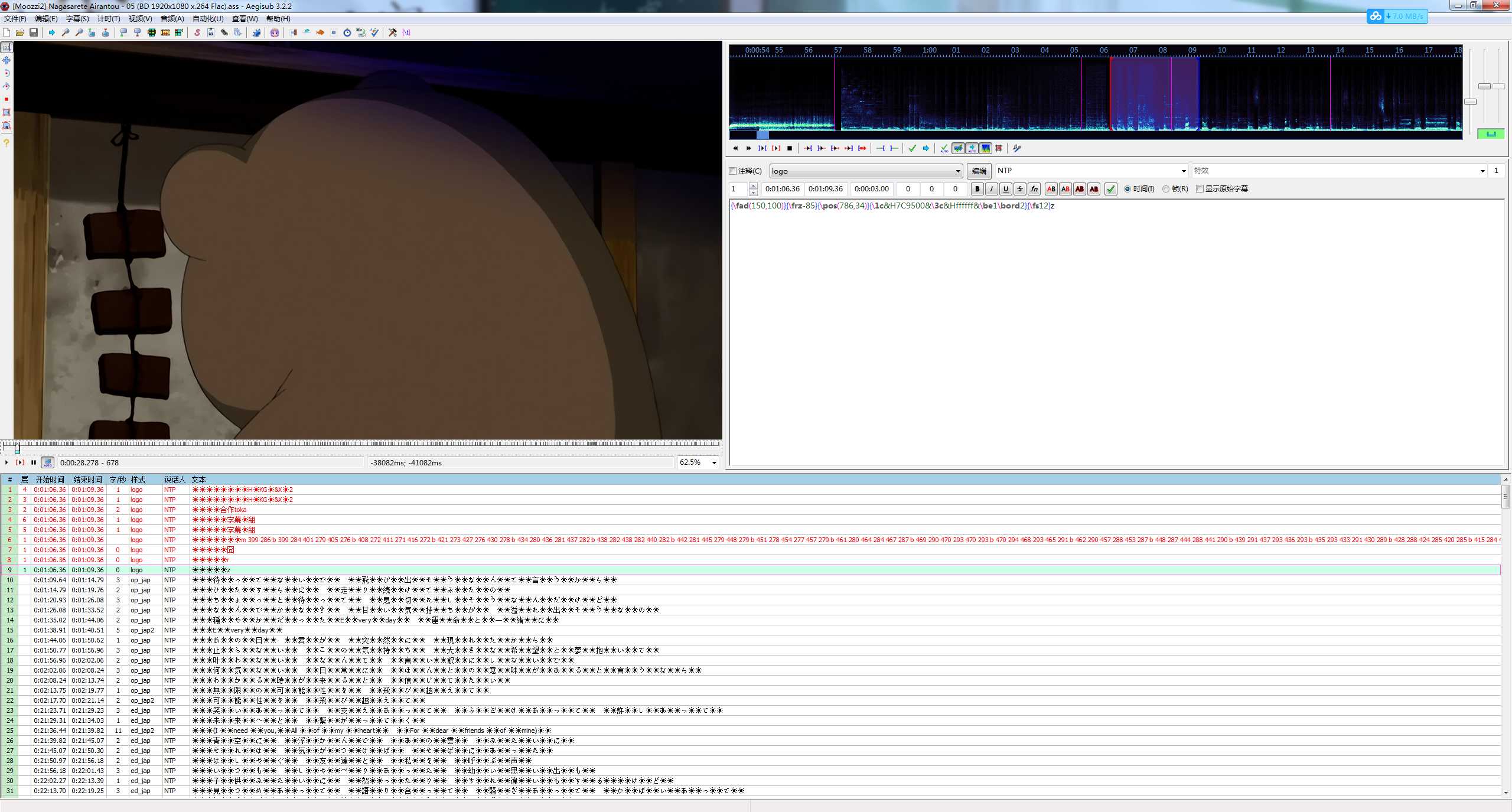The width and height of the screenshot is (1512, 812).
Task: Select subtitle row 15 with op_jap2 style
Action: pos(751,630)
